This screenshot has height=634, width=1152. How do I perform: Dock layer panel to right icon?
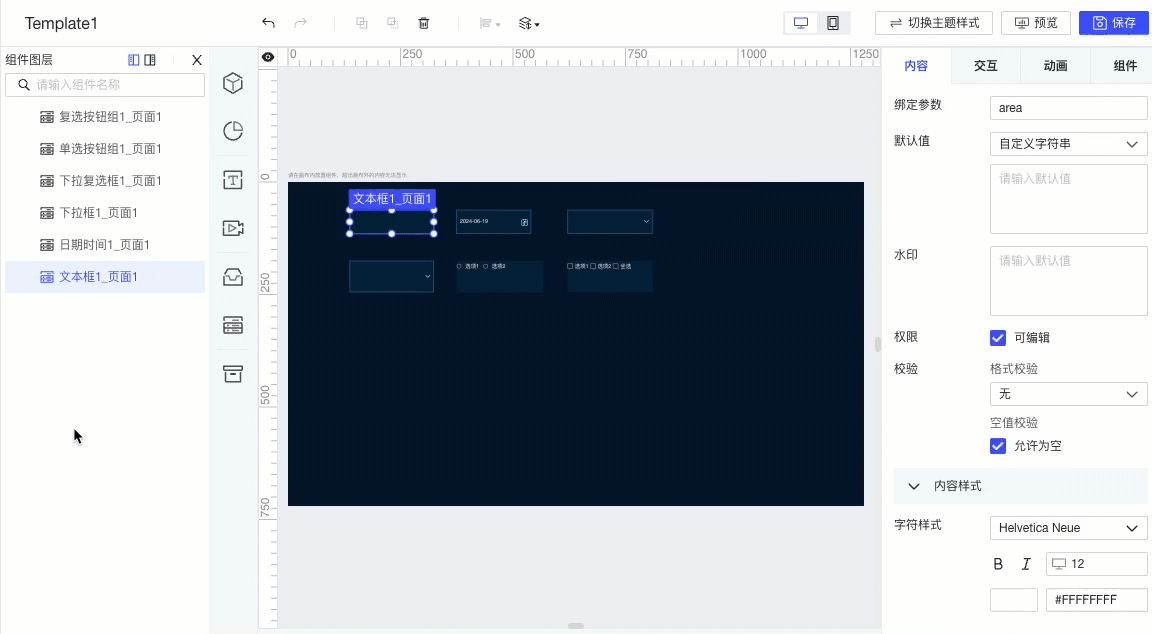click(x=150, y=60)
